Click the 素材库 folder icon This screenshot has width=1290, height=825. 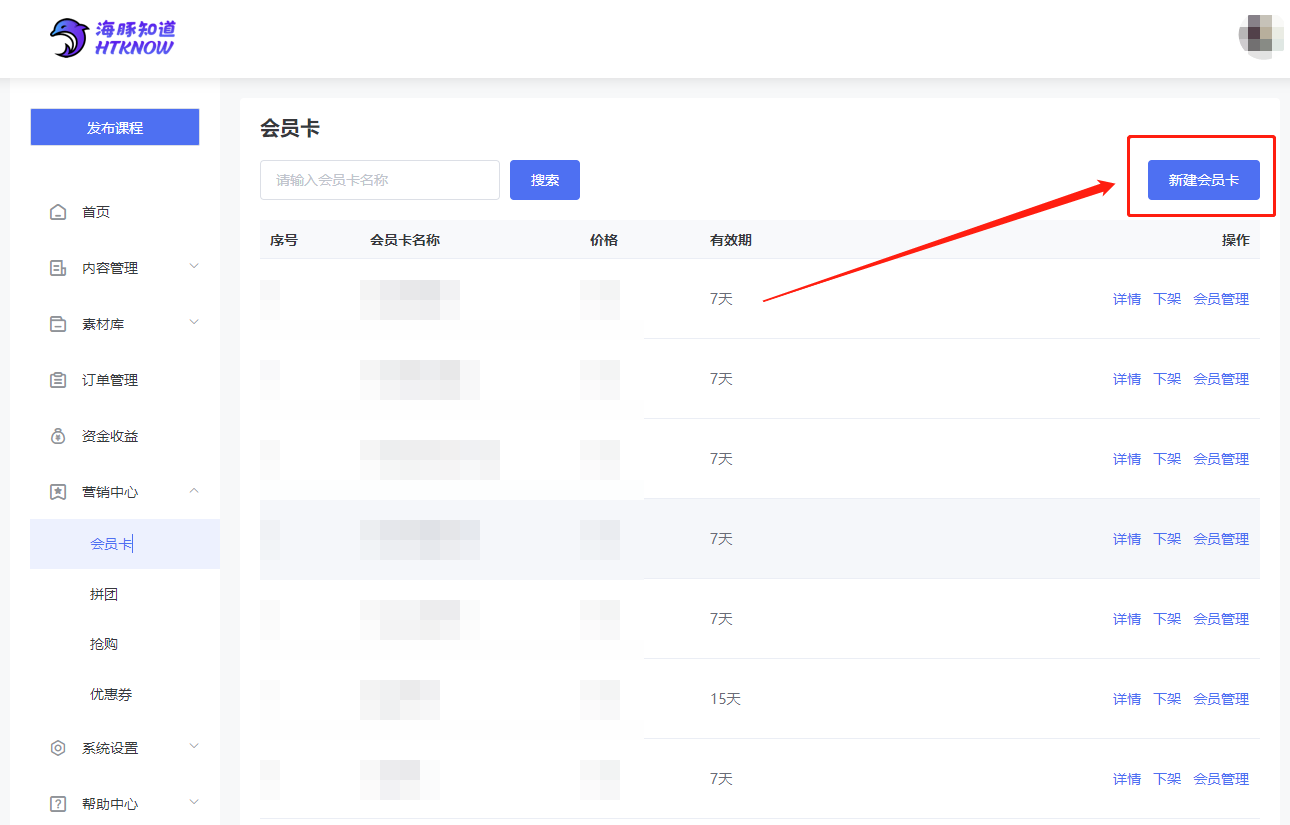(58, 324)
